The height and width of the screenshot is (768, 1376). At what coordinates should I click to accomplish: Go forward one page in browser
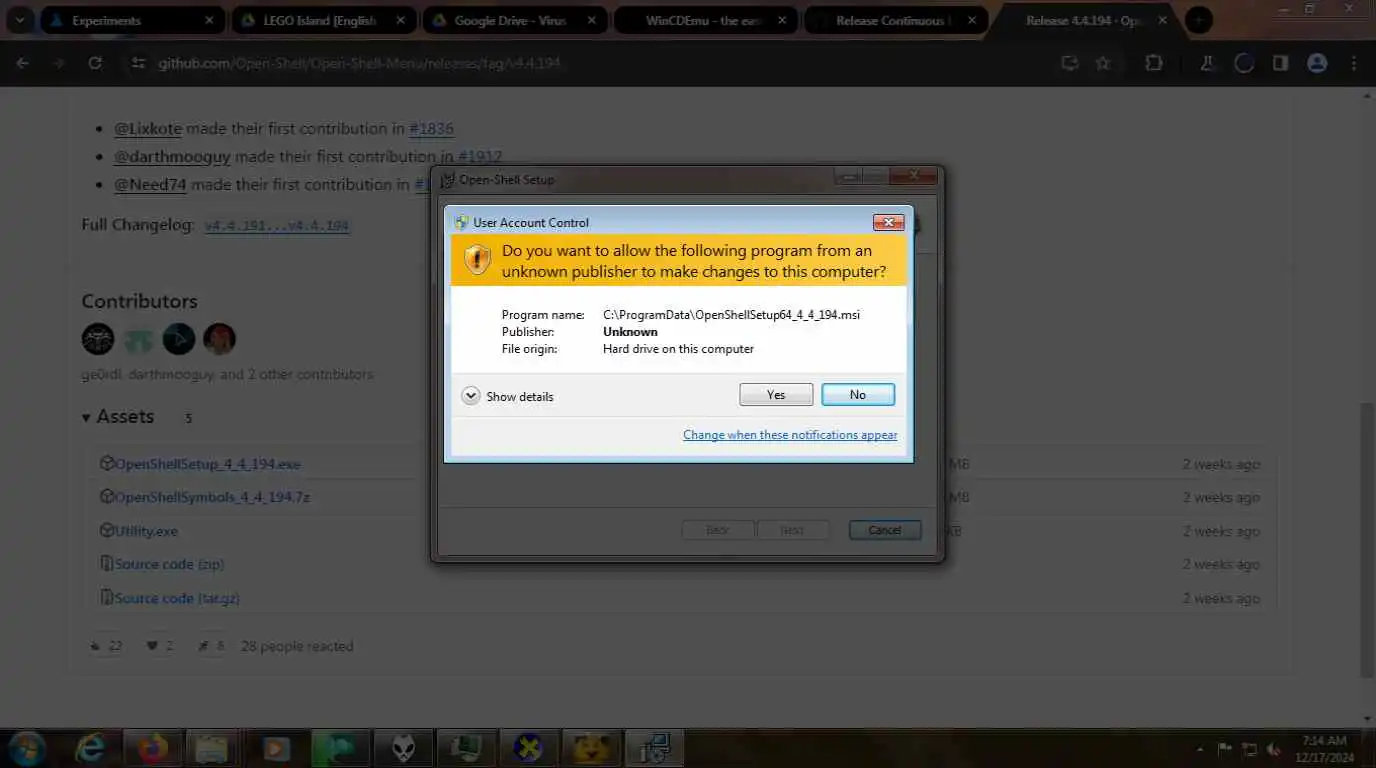[59, 63]
